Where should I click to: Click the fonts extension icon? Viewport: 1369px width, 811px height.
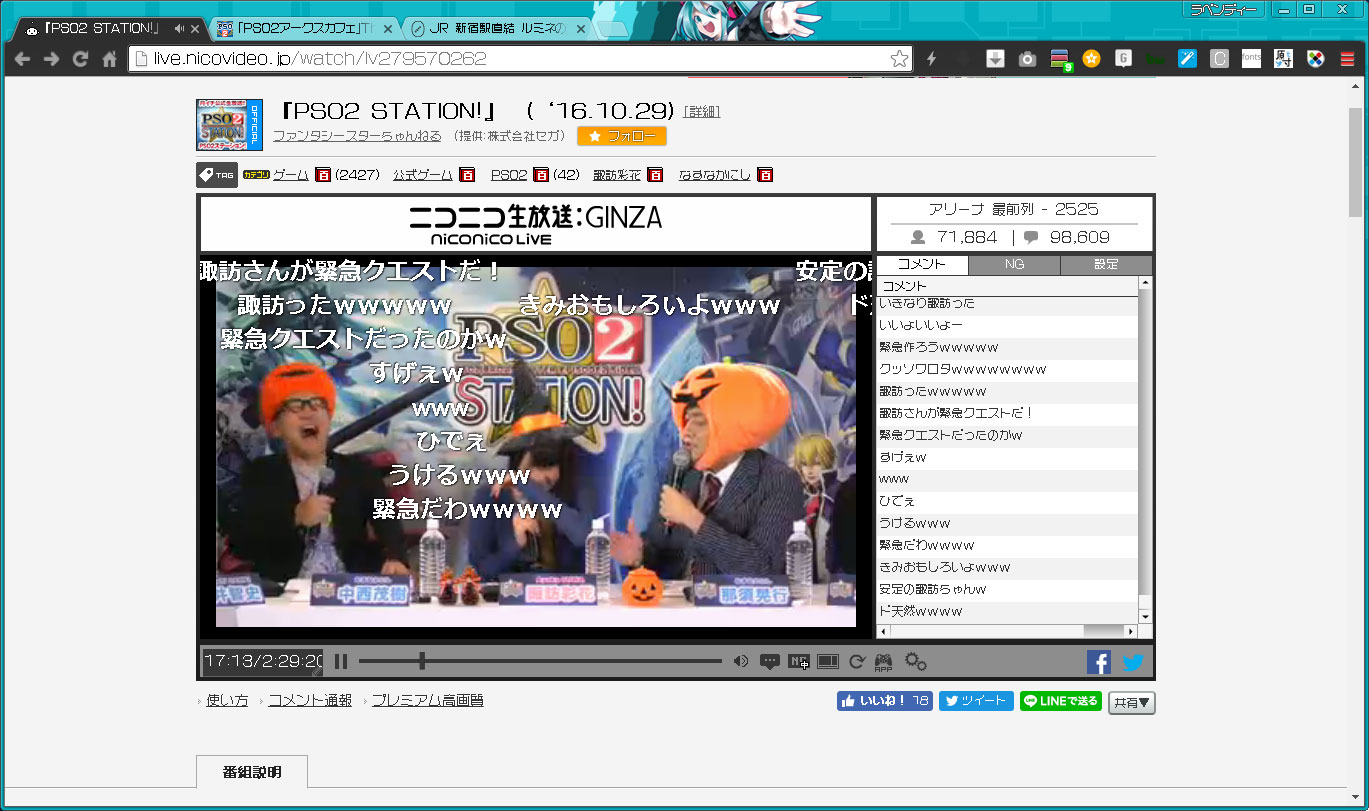[1251, 59]
